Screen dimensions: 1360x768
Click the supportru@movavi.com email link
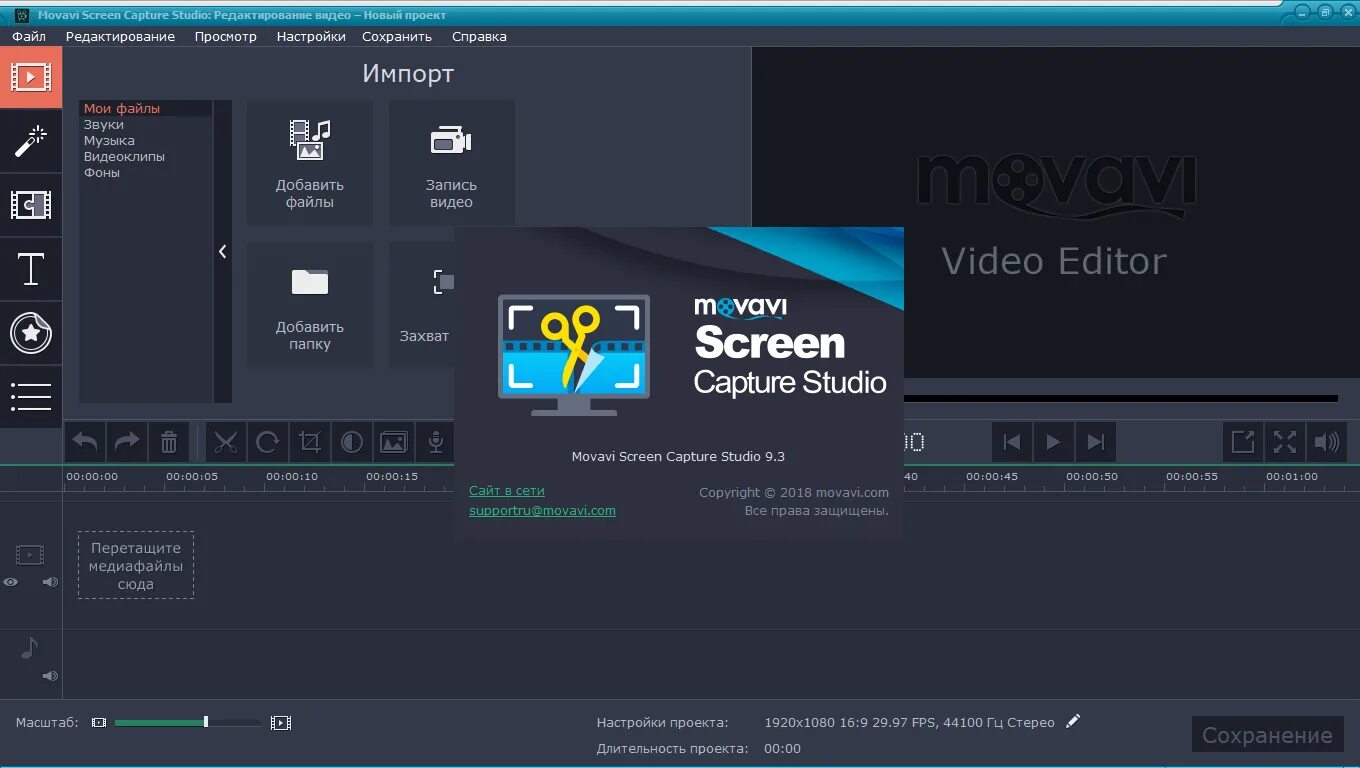(x=542, y=510)
